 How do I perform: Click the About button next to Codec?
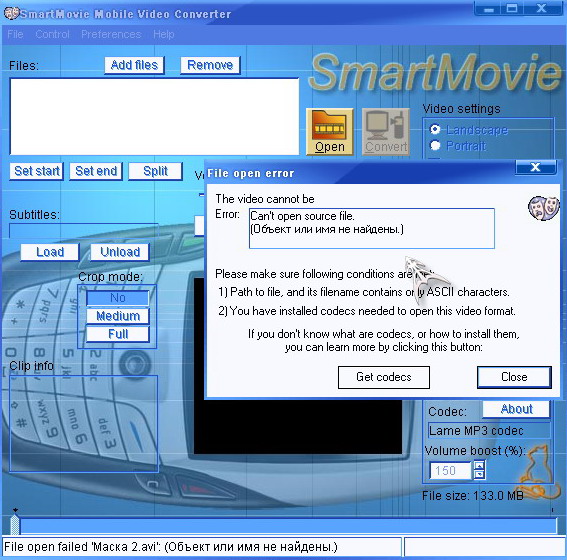[x=516, y=409]
